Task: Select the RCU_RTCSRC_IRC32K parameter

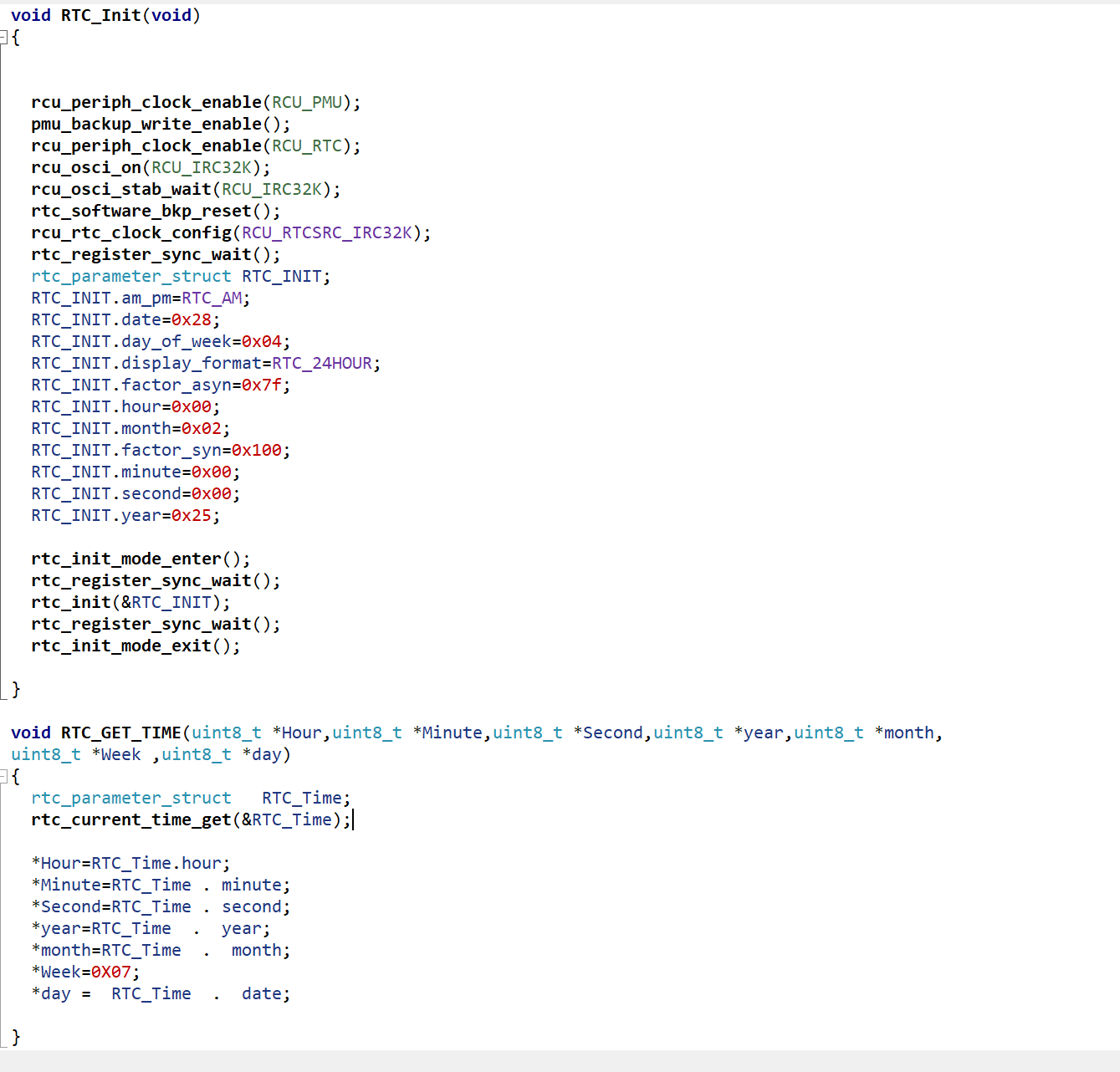Action: [327, 233]
